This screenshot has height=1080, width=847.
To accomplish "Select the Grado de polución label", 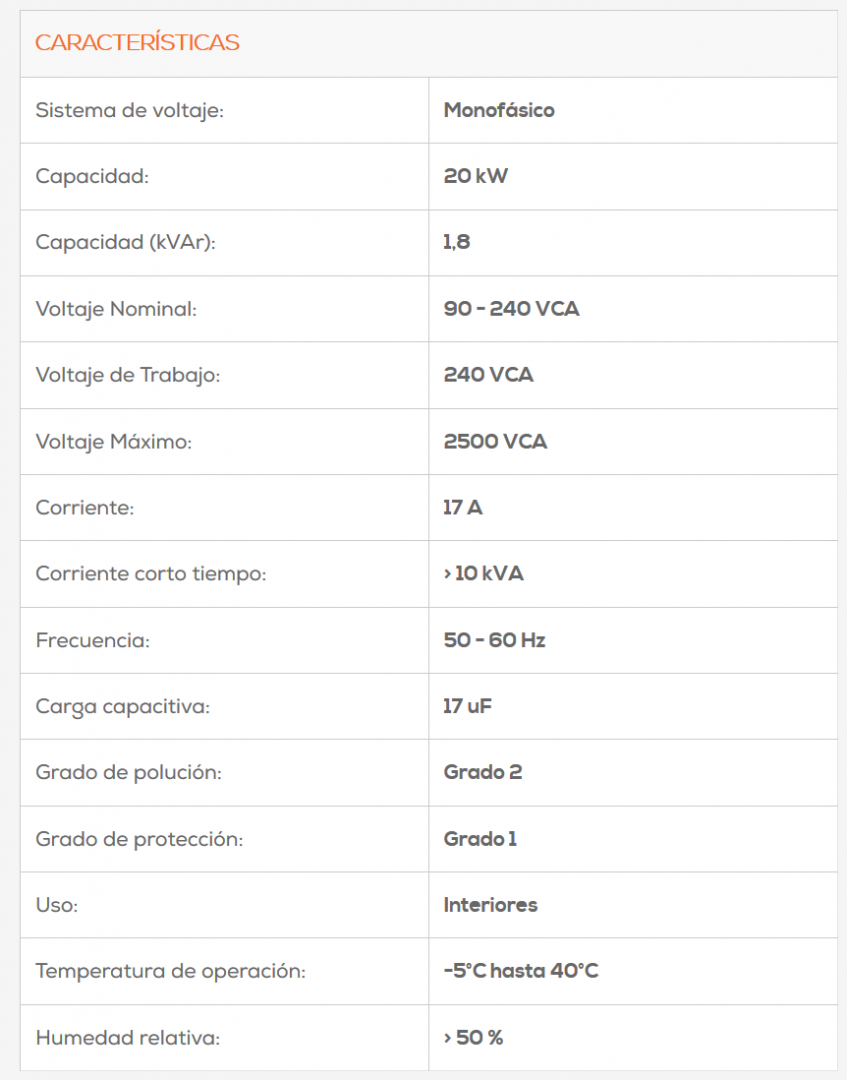I will tap(129, 772).
